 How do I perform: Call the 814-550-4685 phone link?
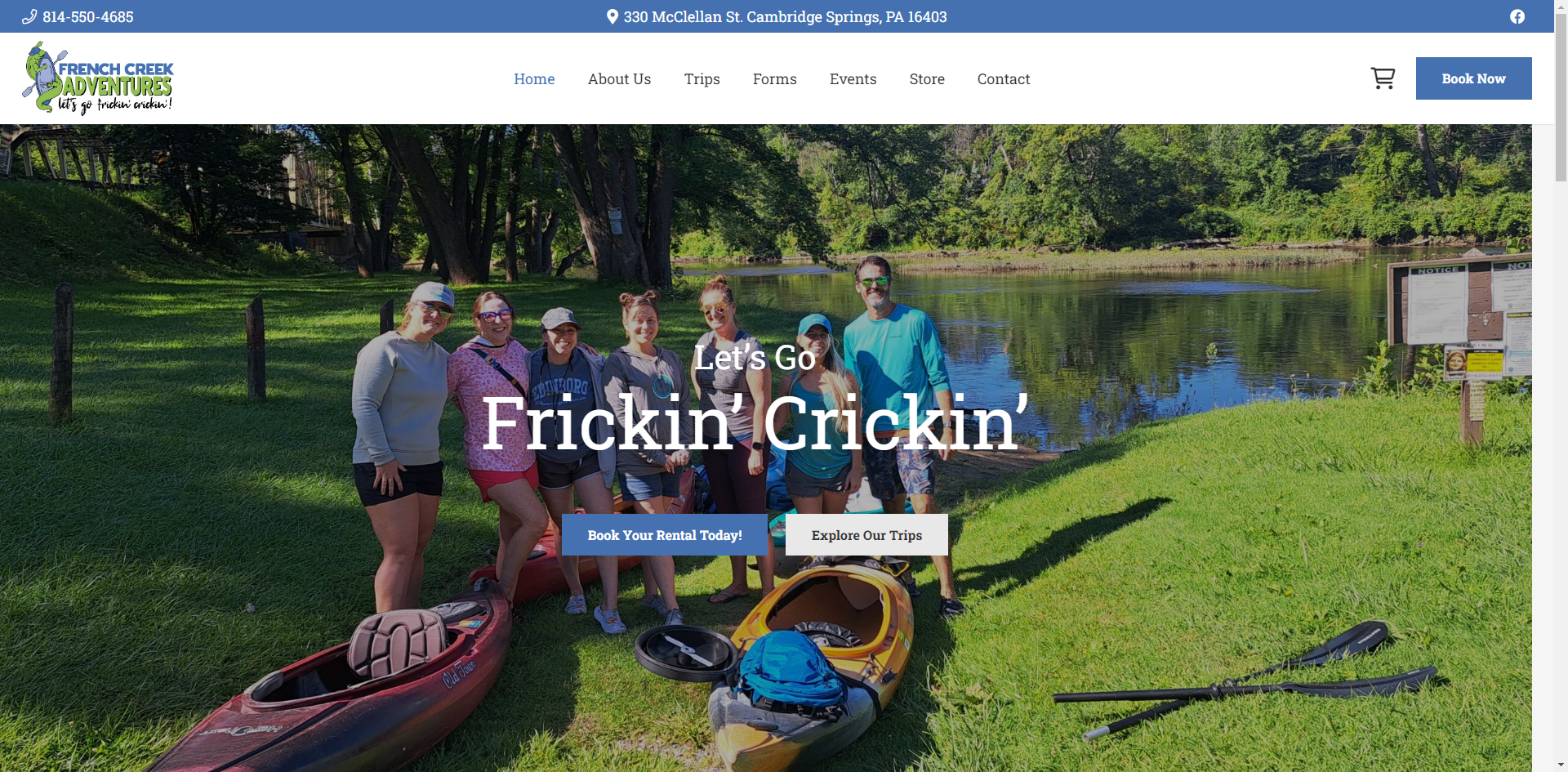coord(87,16)
